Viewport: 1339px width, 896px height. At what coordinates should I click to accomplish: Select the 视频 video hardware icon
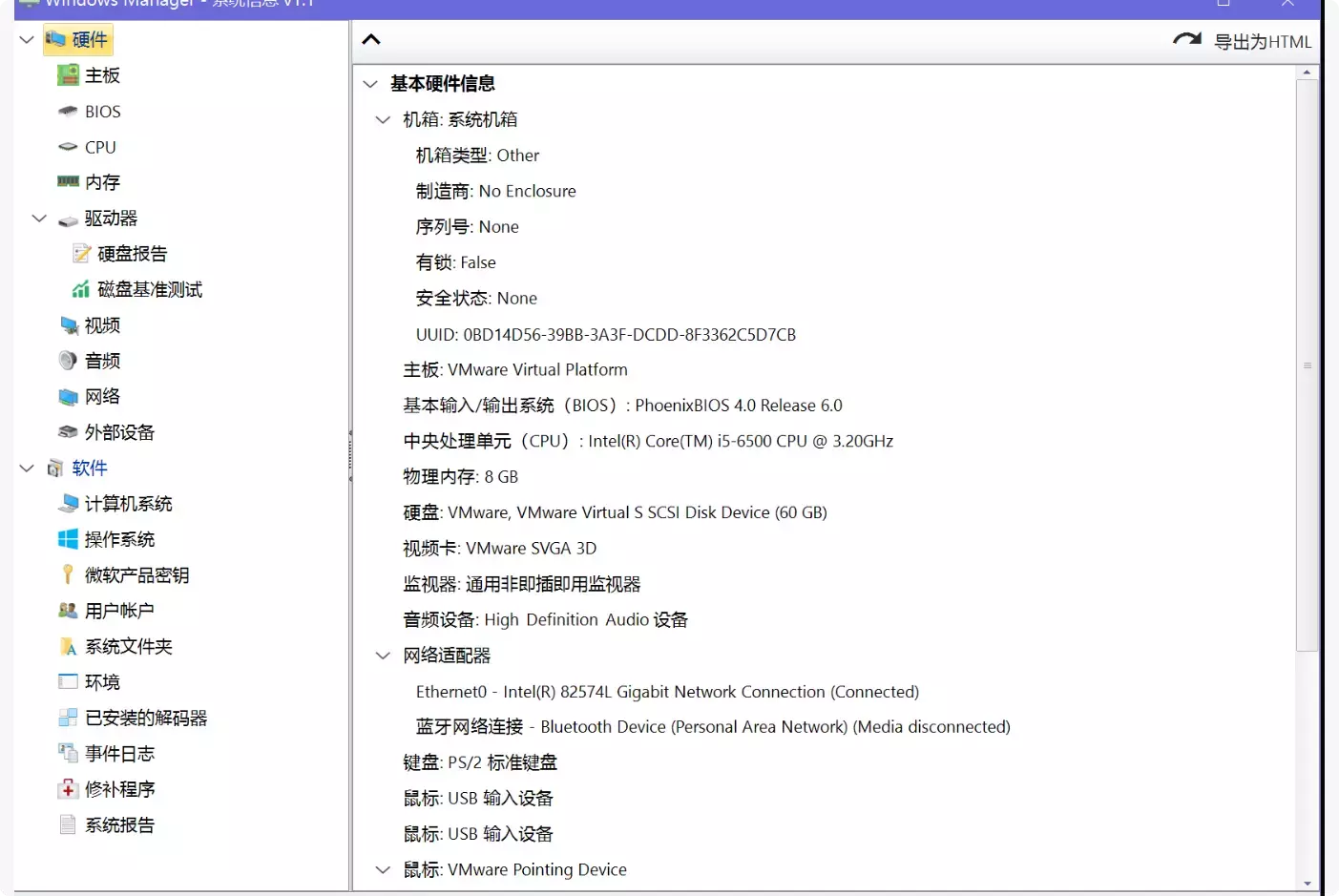(67, 324)
